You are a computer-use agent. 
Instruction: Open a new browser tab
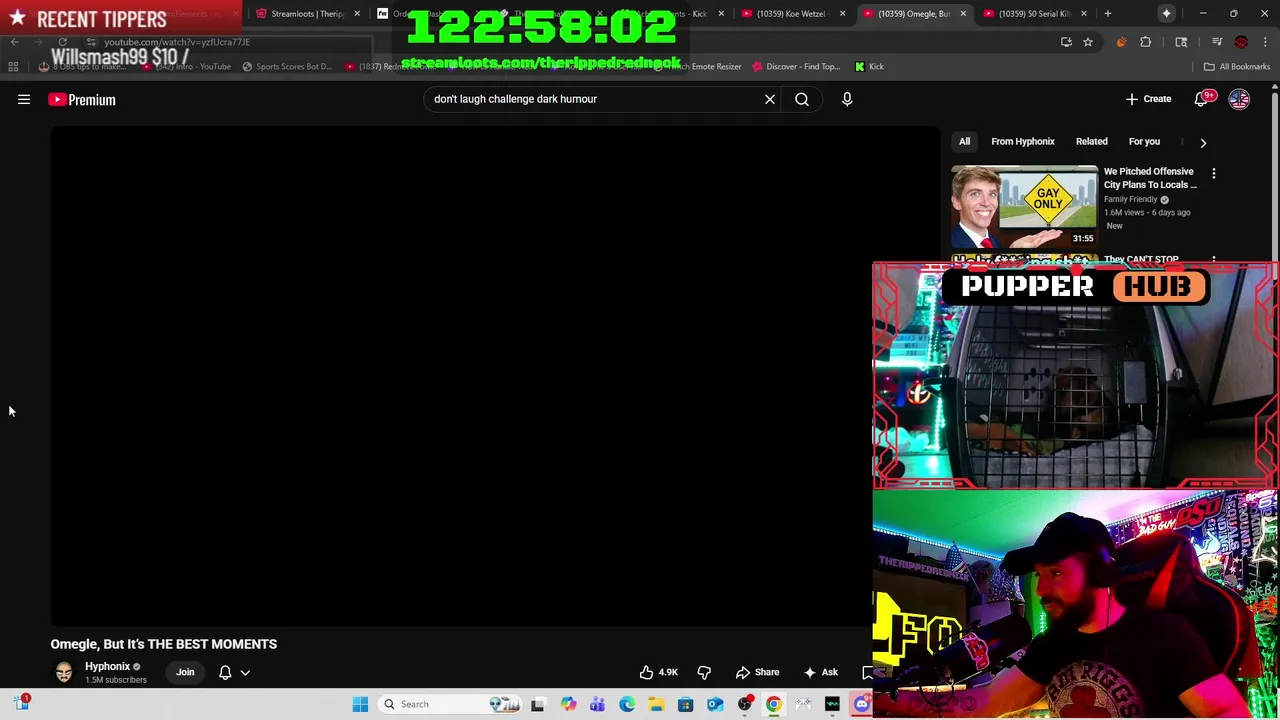[1108, 14]
